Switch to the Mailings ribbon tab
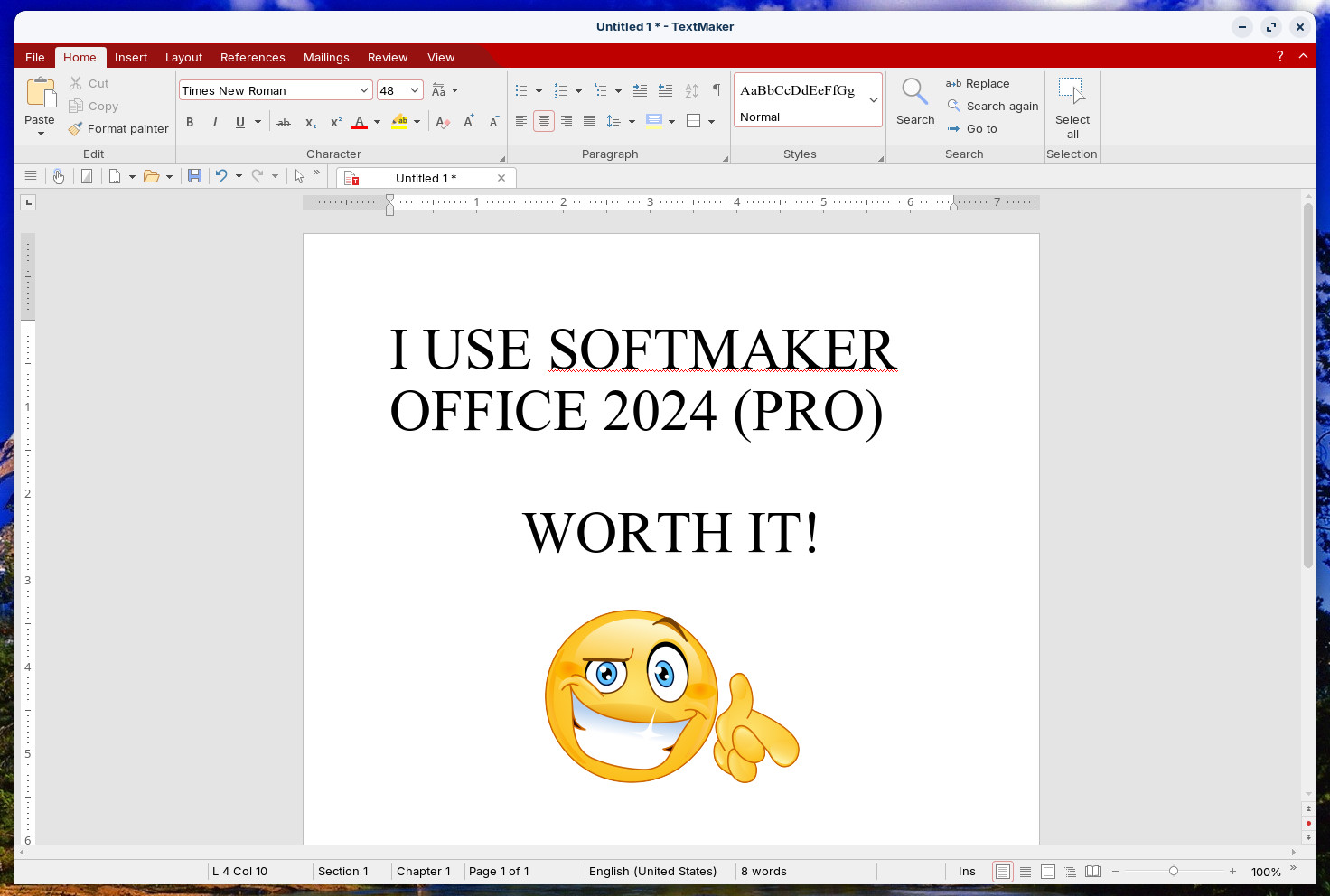The width and height of the screenshot is (1330, 896). point(326,57)
